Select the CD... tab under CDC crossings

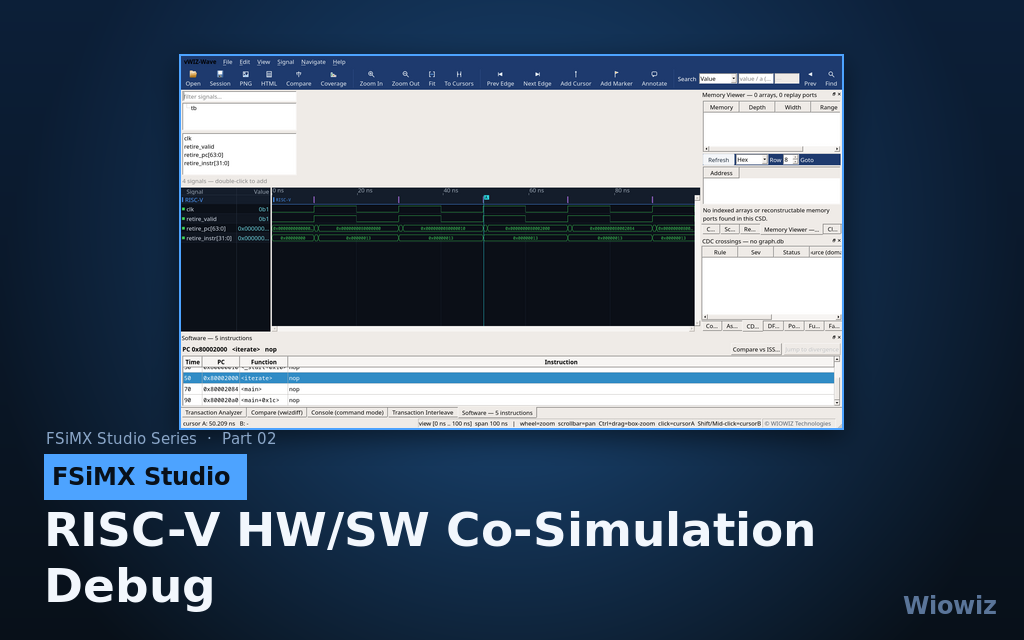[752, 326]
